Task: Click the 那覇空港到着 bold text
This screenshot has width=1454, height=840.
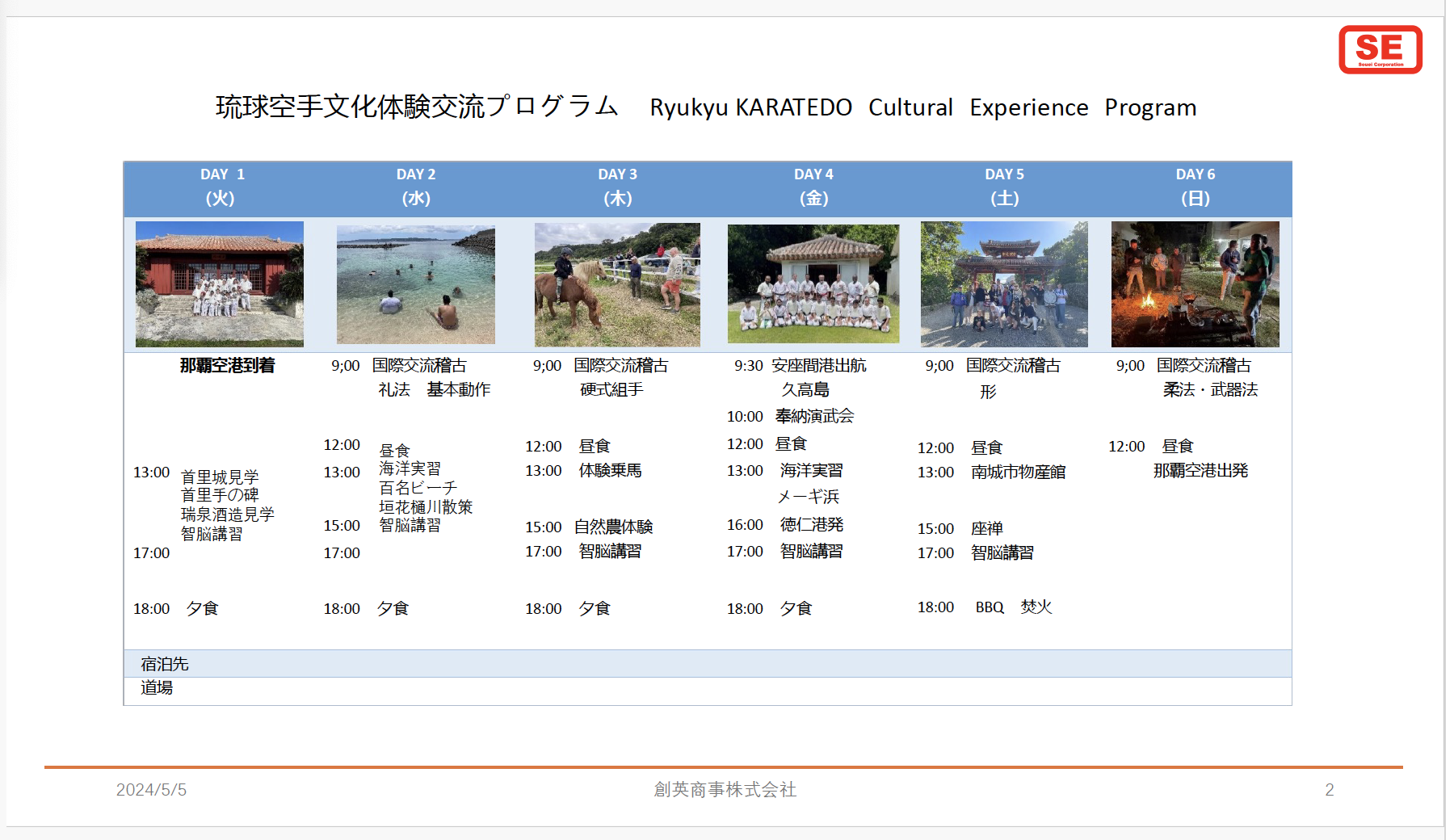Action: pos(227,366)
